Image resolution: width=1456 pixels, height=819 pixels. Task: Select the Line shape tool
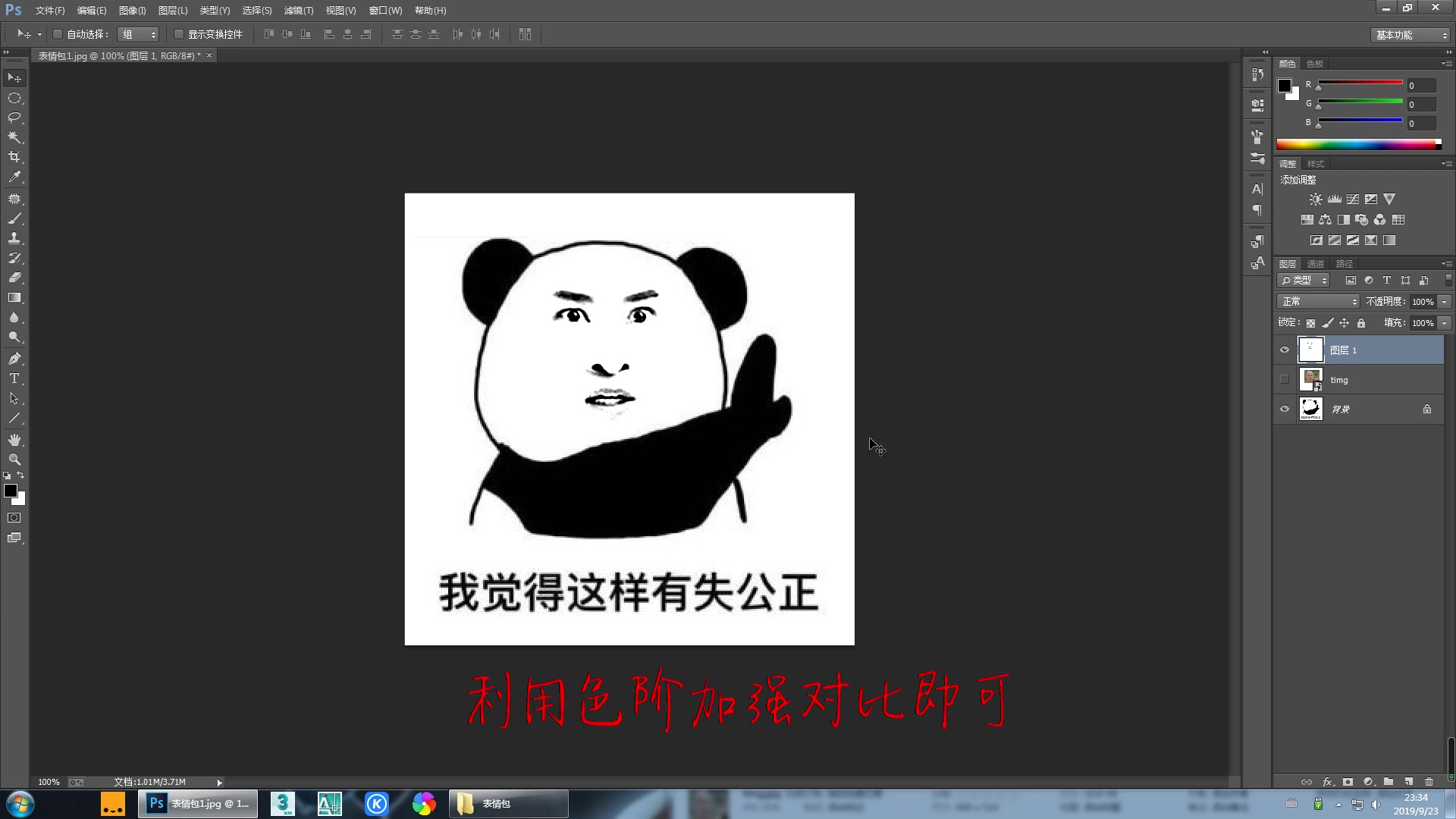pyautogui.click(x=14, y=418)
